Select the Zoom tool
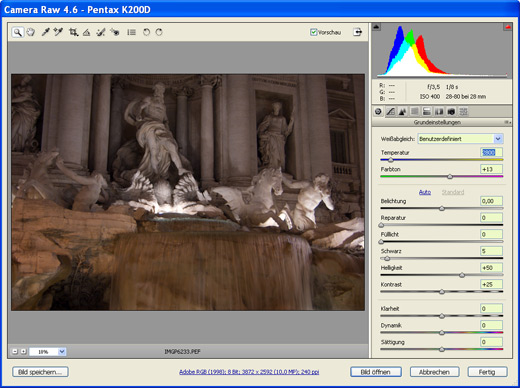The image size is (520, 388). 18,32
